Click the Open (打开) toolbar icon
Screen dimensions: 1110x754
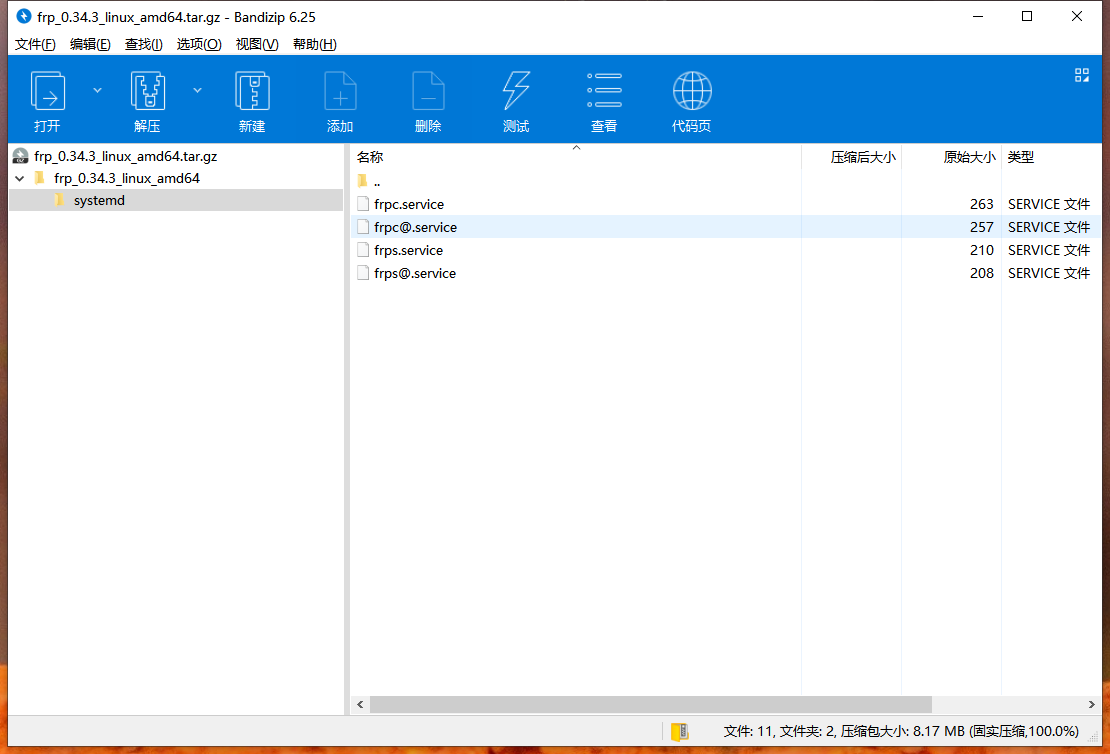pos(48,92)
